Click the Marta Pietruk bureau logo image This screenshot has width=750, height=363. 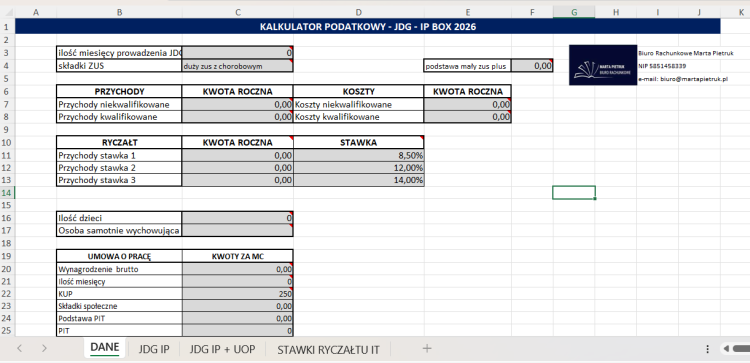[603, 65]
